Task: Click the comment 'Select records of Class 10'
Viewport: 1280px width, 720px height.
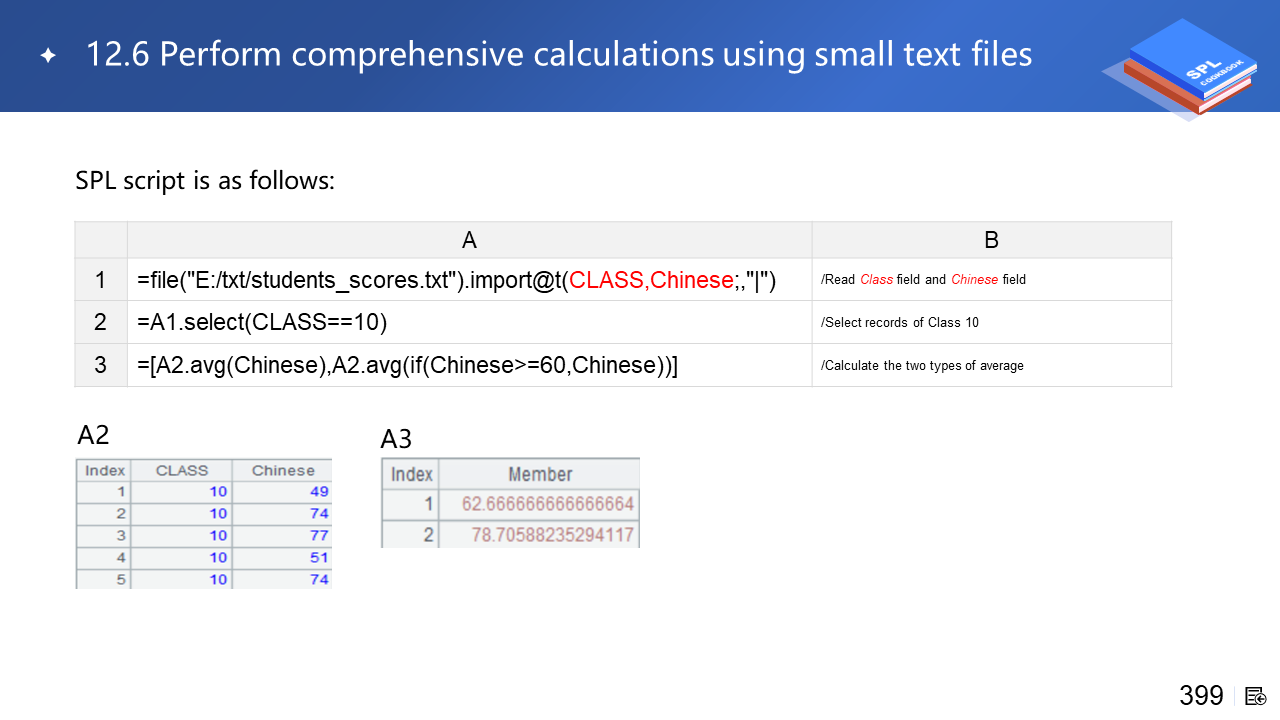Action: point(899,322)
